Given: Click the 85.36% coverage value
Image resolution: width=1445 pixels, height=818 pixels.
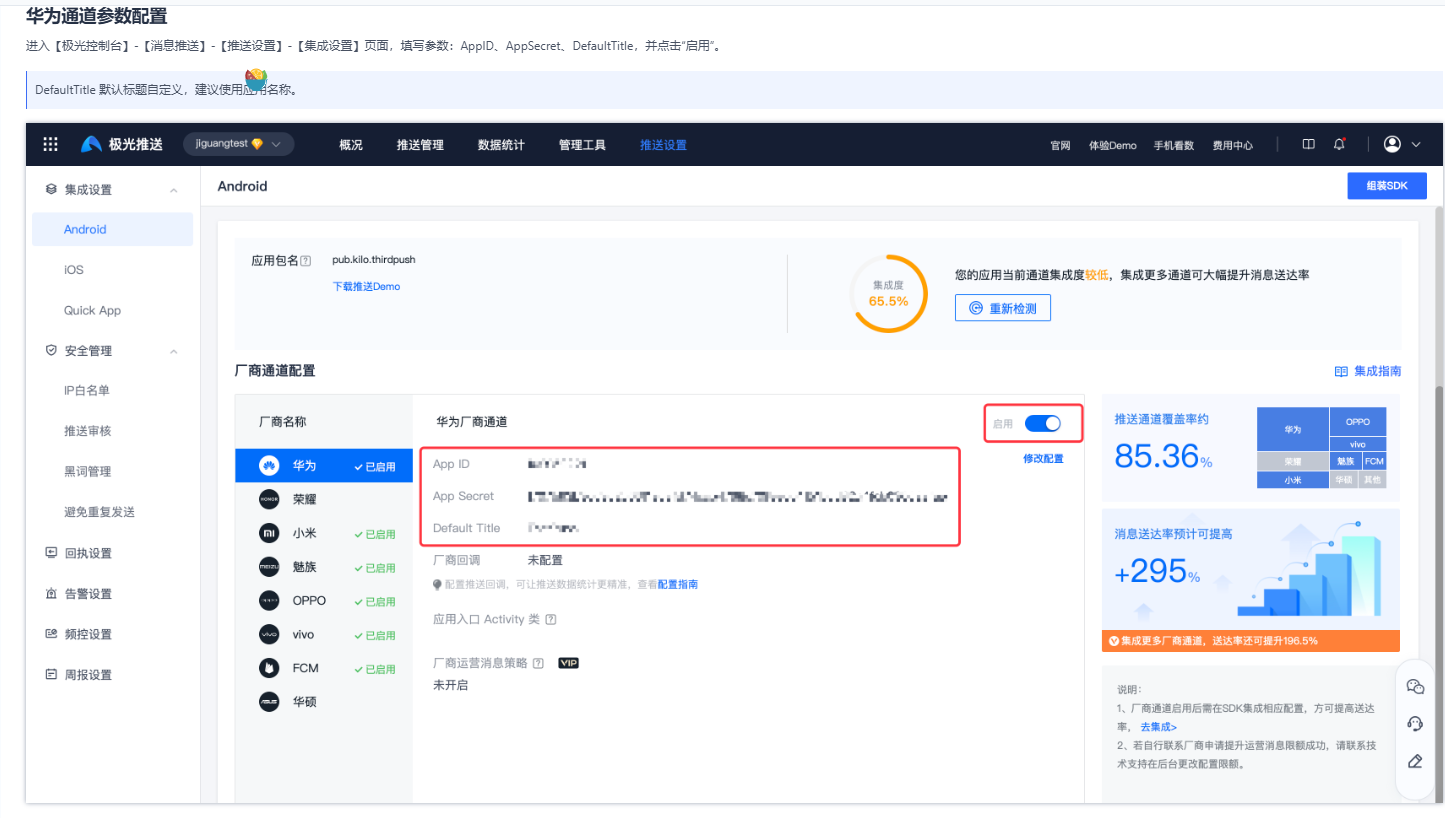Looking at the screenshot, I should tap(1163, 456).
